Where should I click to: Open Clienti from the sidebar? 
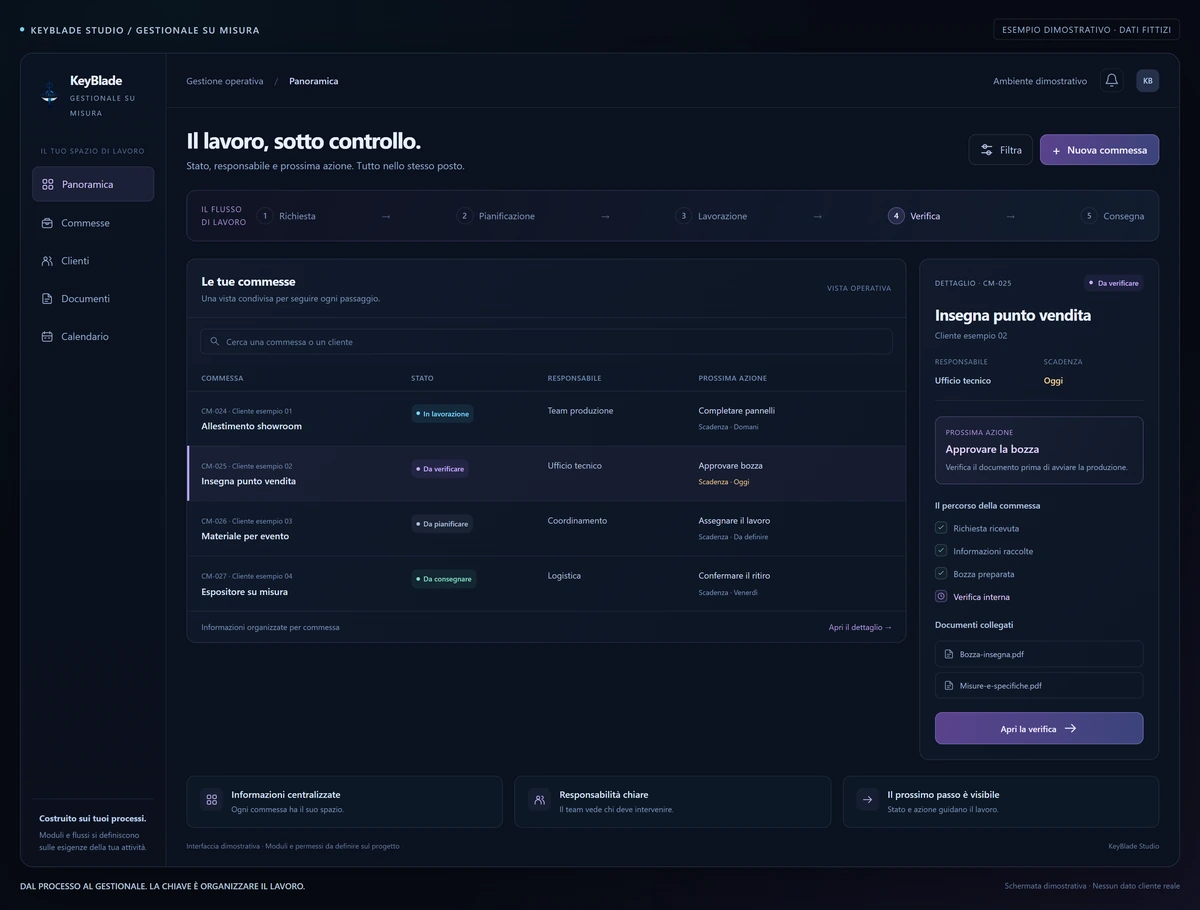coord(93,261)
